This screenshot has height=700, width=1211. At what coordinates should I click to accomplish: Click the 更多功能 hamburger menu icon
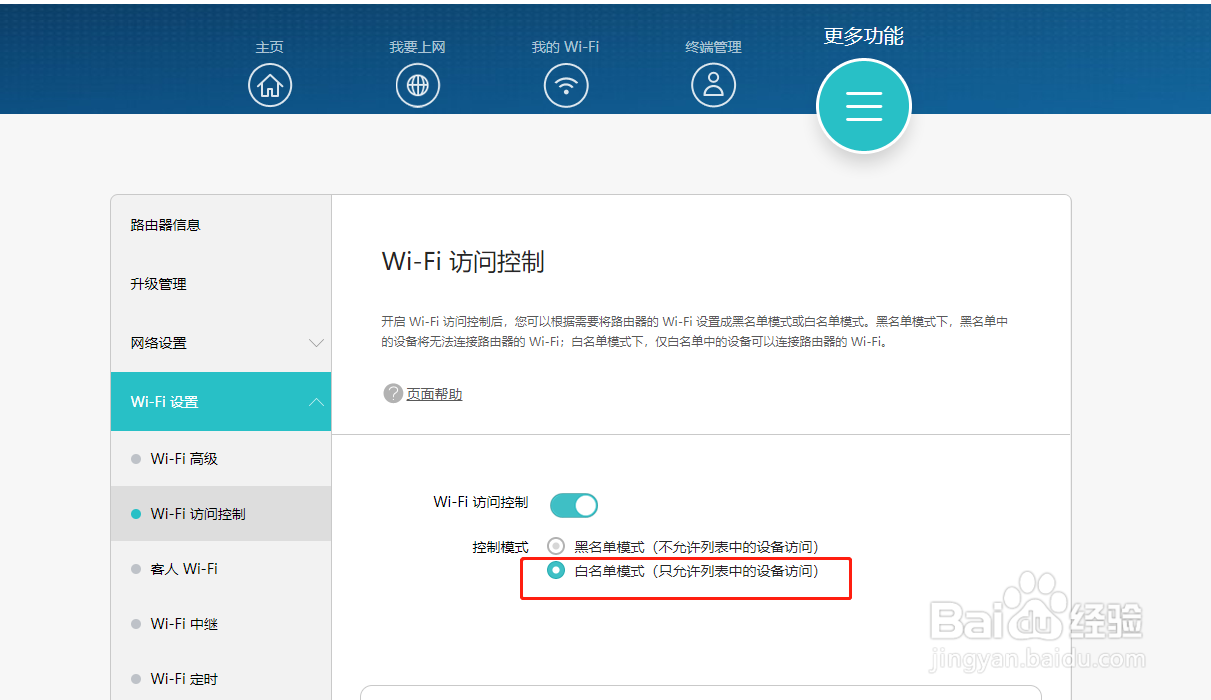(x=863, y=105)
